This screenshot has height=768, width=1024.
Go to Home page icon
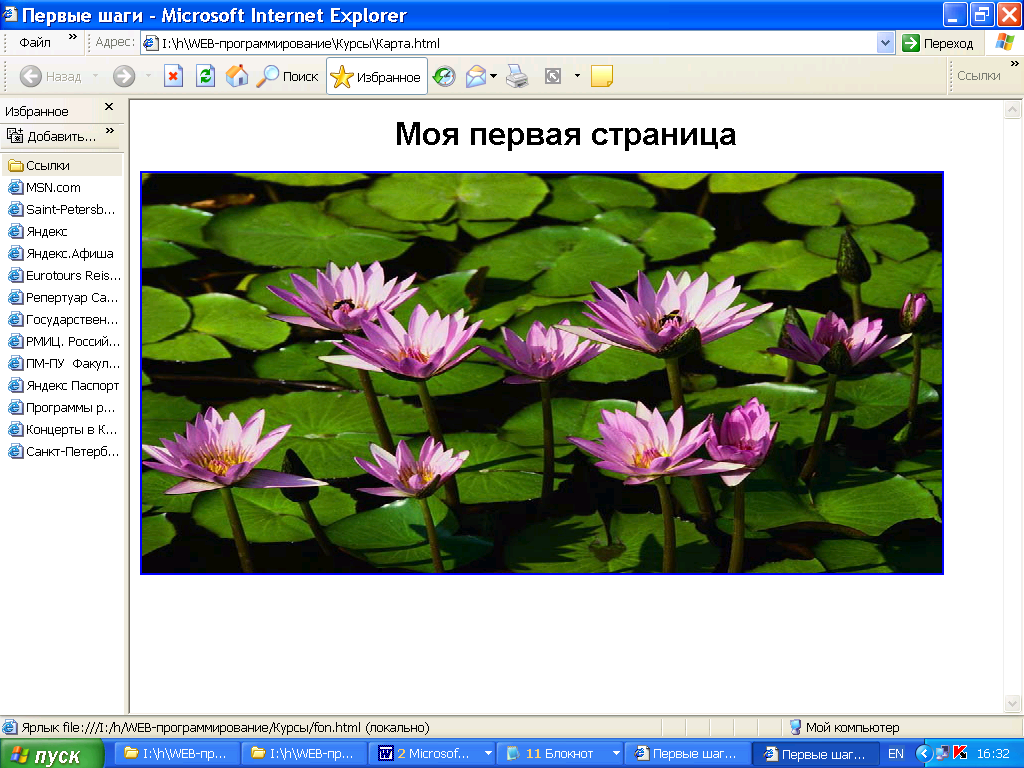(x=237, y=76)
